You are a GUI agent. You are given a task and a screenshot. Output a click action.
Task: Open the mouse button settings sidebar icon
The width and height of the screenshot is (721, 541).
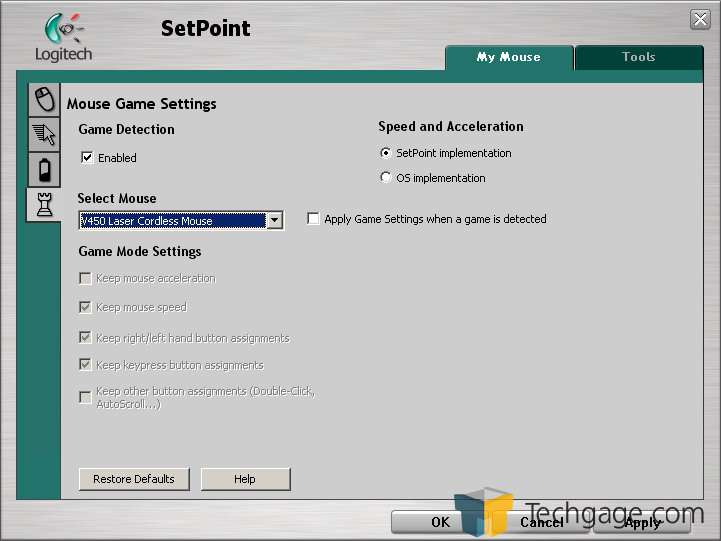tap(44, 99)
